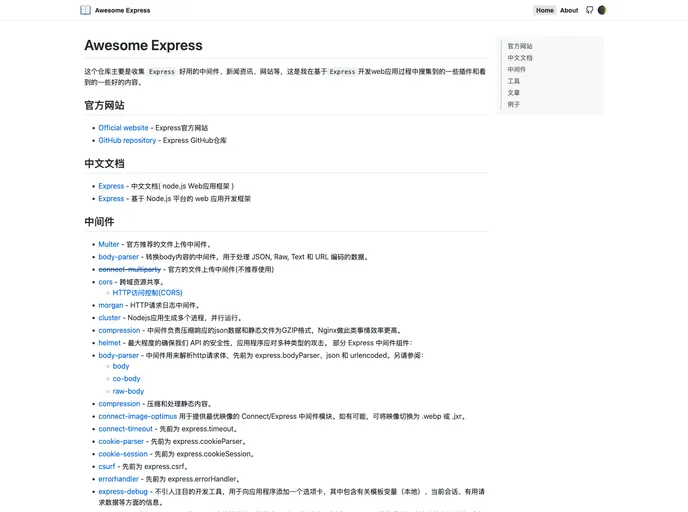Open the errorhandler link

118,479
